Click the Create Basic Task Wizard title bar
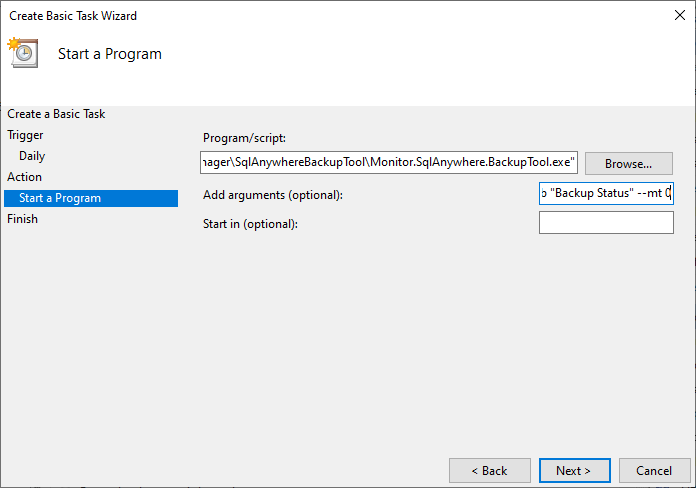This screenshot has width=696, height=488. pyautogui.click(x=300, y=16)
